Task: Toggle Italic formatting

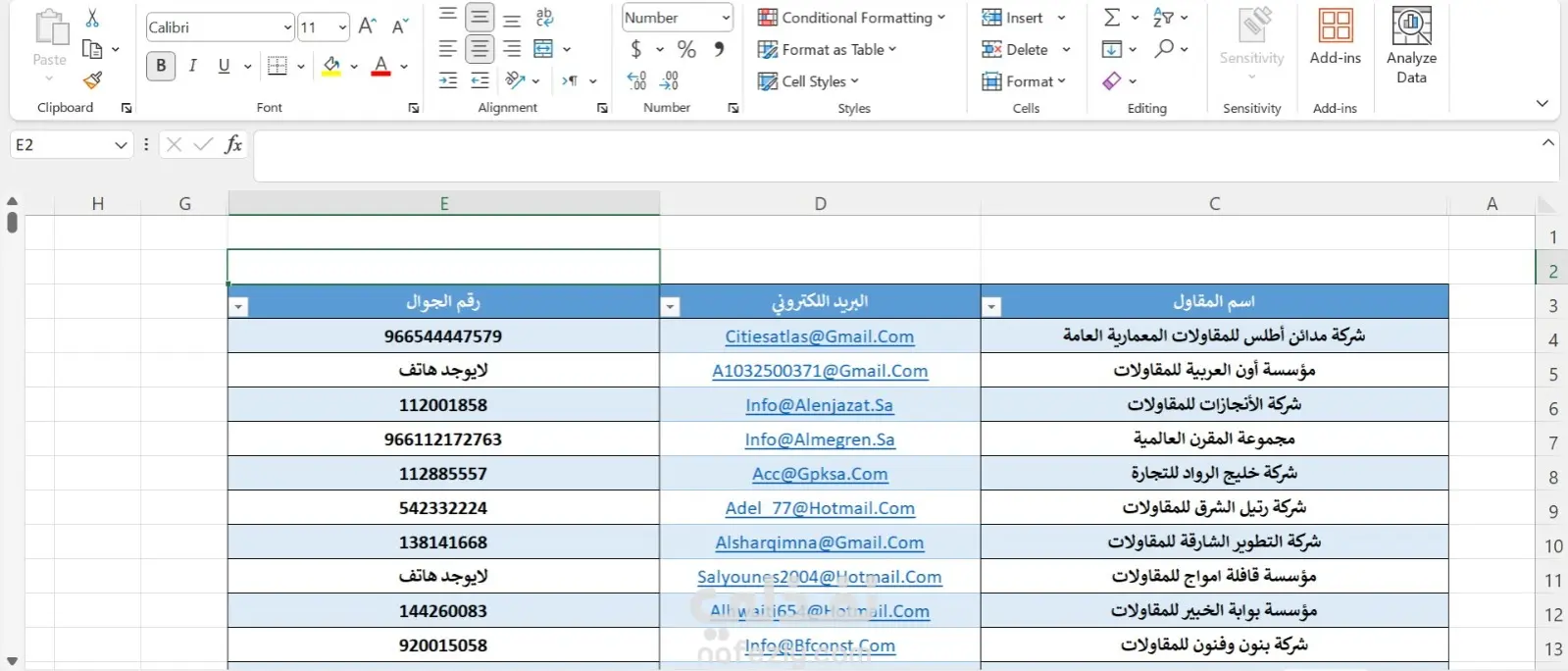Action: click(x=193, y=66)
